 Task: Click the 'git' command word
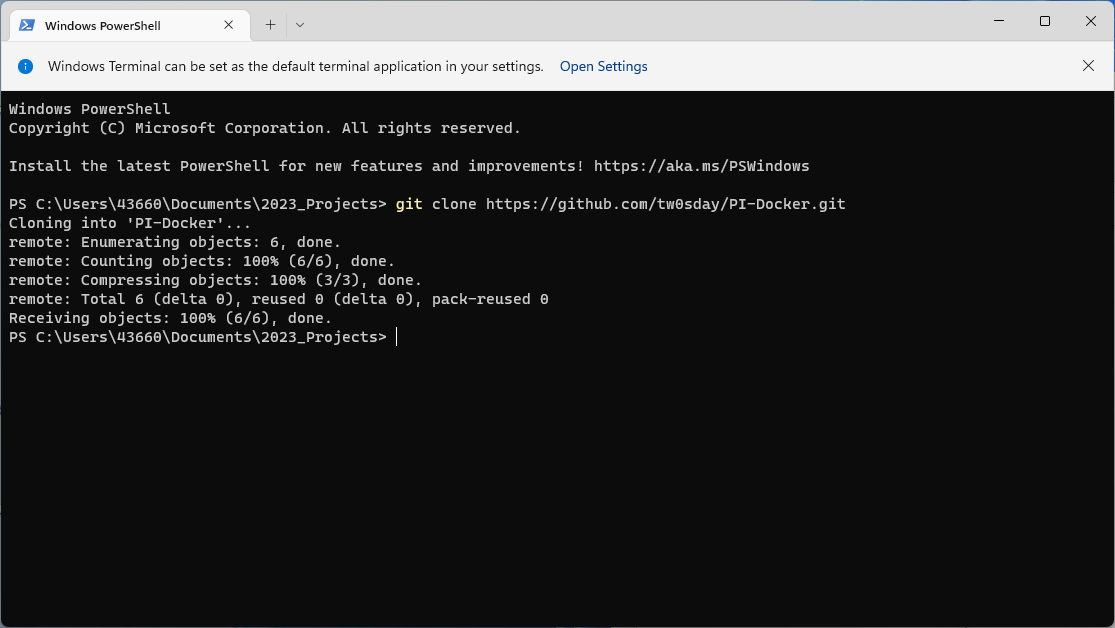(x=409, y=204)
